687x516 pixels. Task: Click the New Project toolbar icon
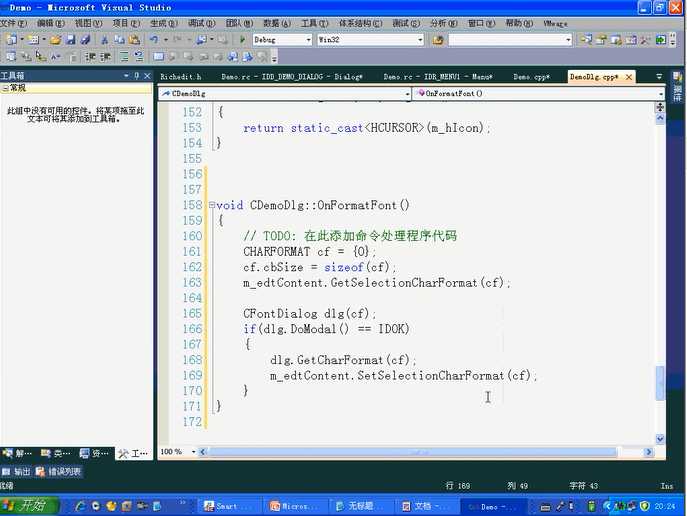[12, 40]
